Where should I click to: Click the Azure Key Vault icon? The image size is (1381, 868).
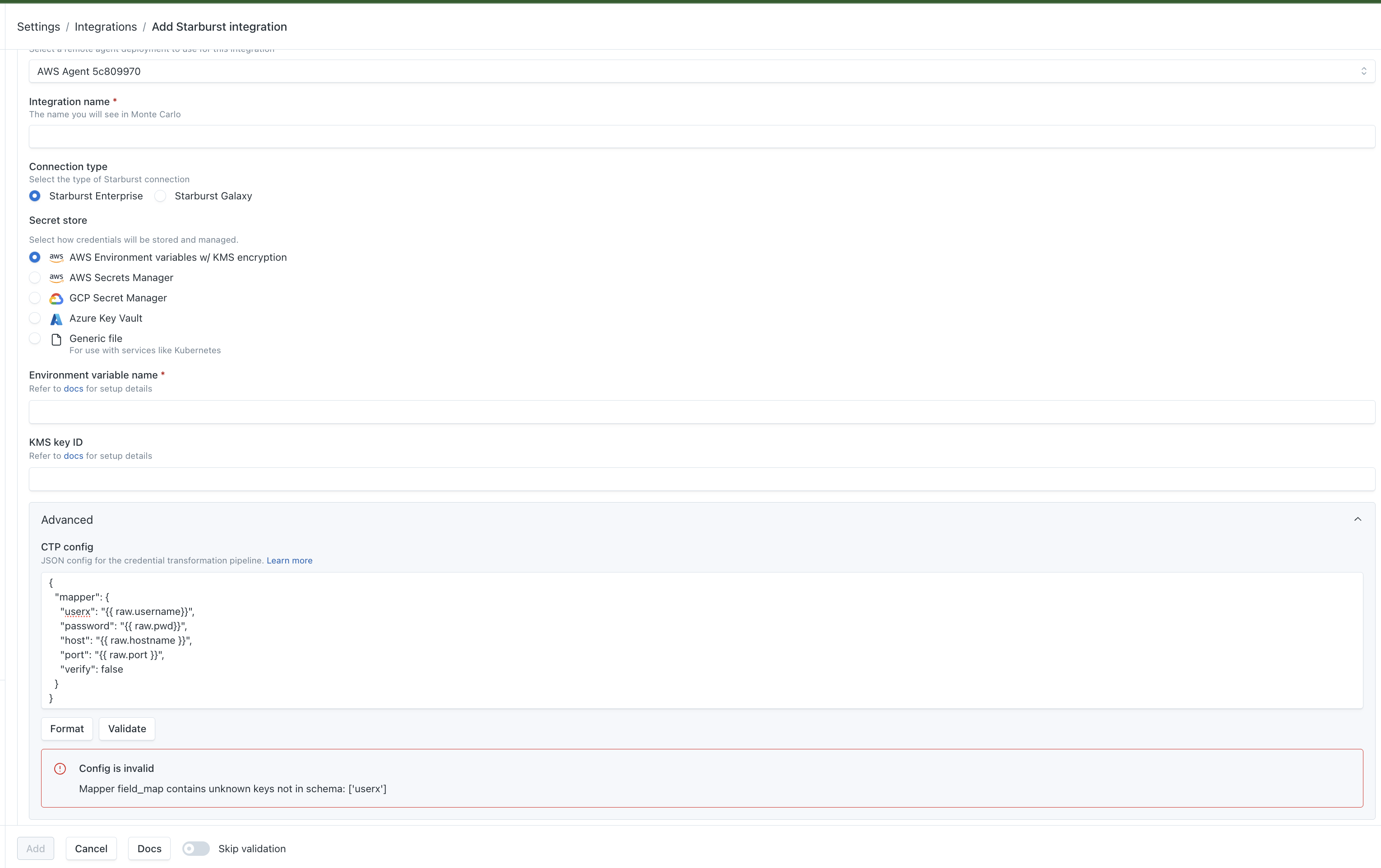point(56,319)
